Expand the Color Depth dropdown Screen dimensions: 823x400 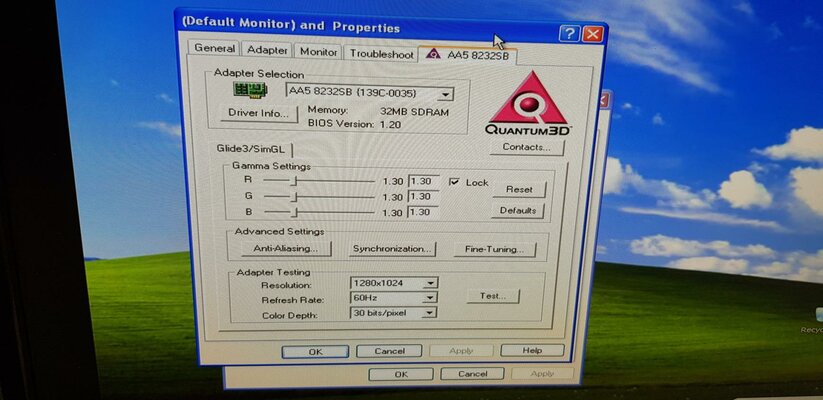click(x=430, y=313)
